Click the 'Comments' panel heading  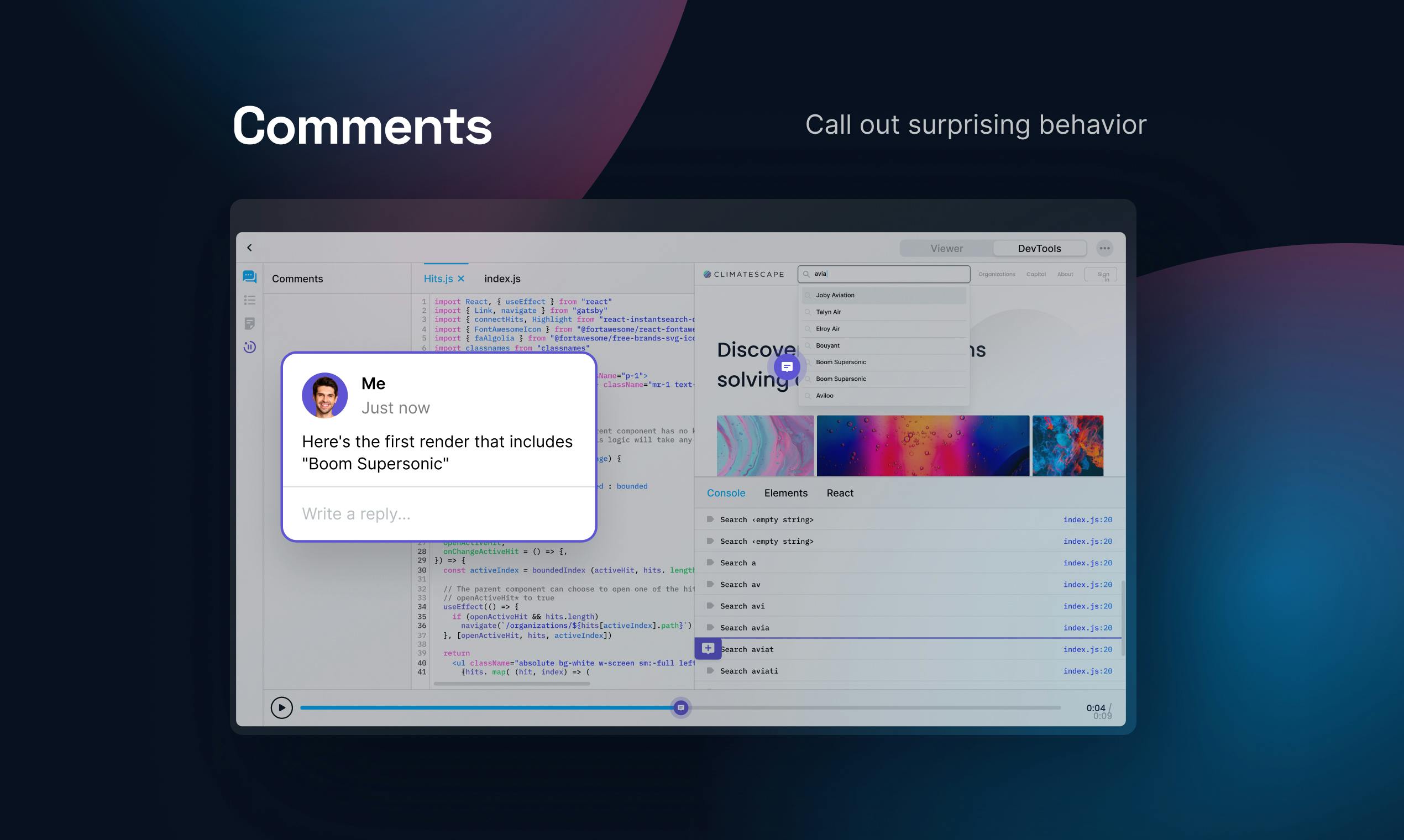297,279
